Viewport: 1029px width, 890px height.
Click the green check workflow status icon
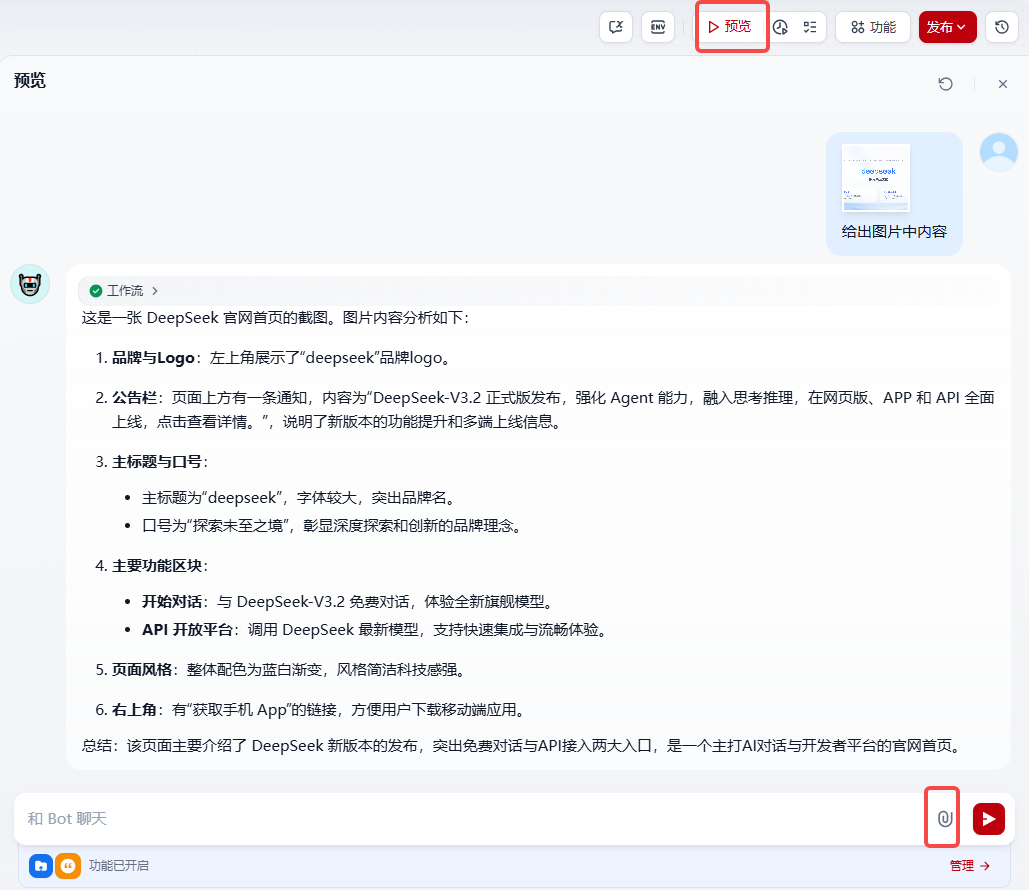[96, 291]
